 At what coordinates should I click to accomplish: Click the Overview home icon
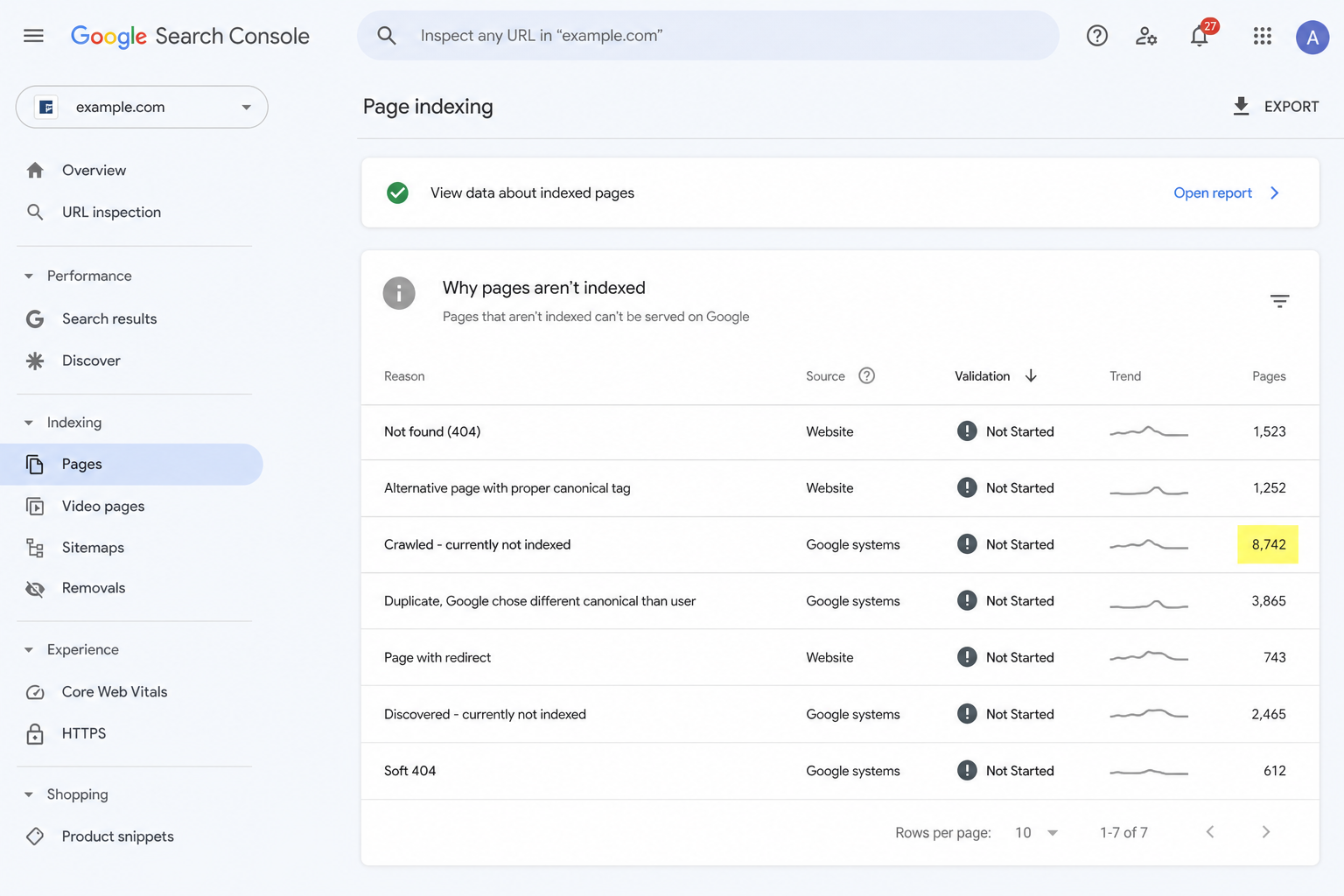(x=35, y=170)
